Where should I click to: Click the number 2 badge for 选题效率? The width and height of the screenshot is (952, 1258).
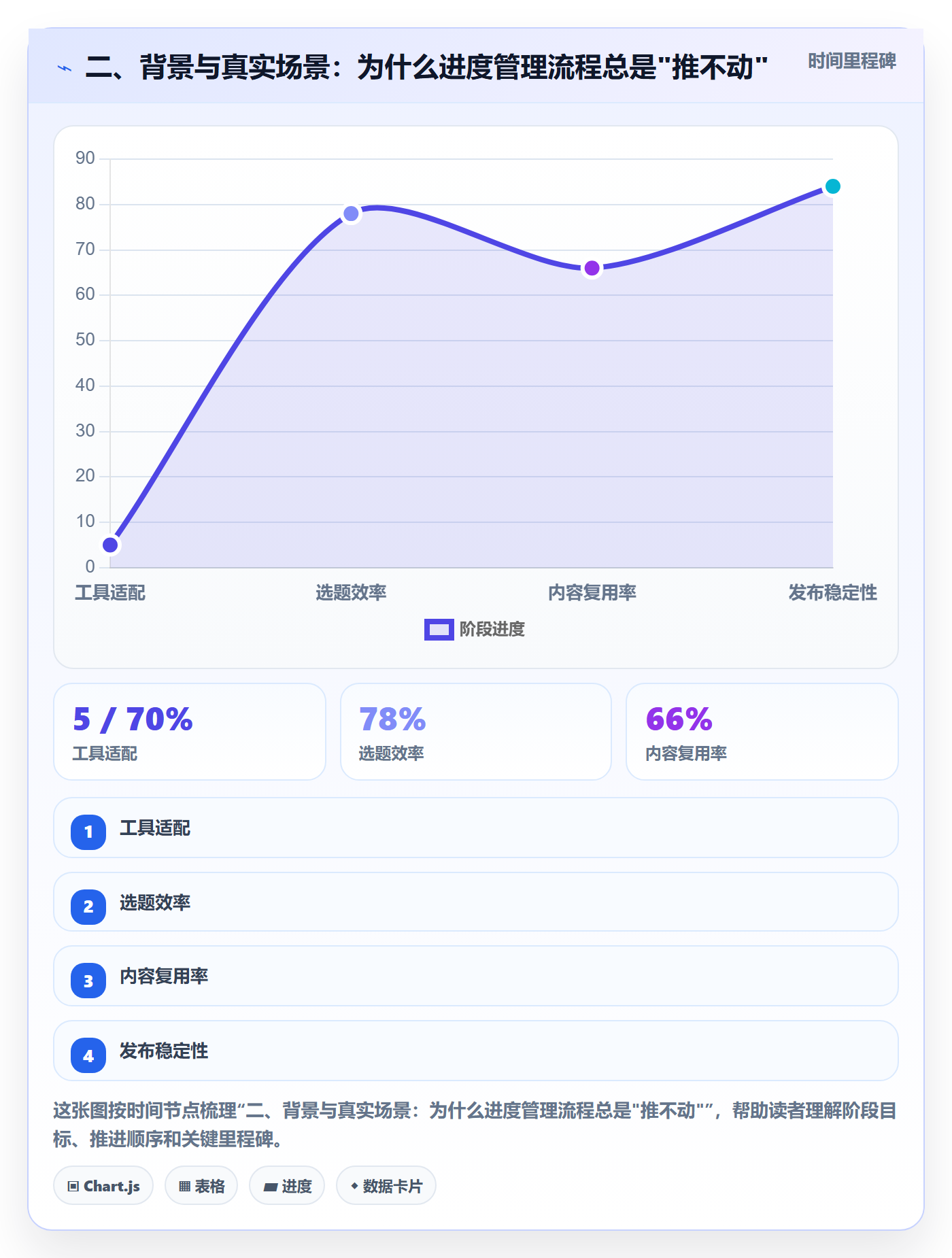(88, 906)
